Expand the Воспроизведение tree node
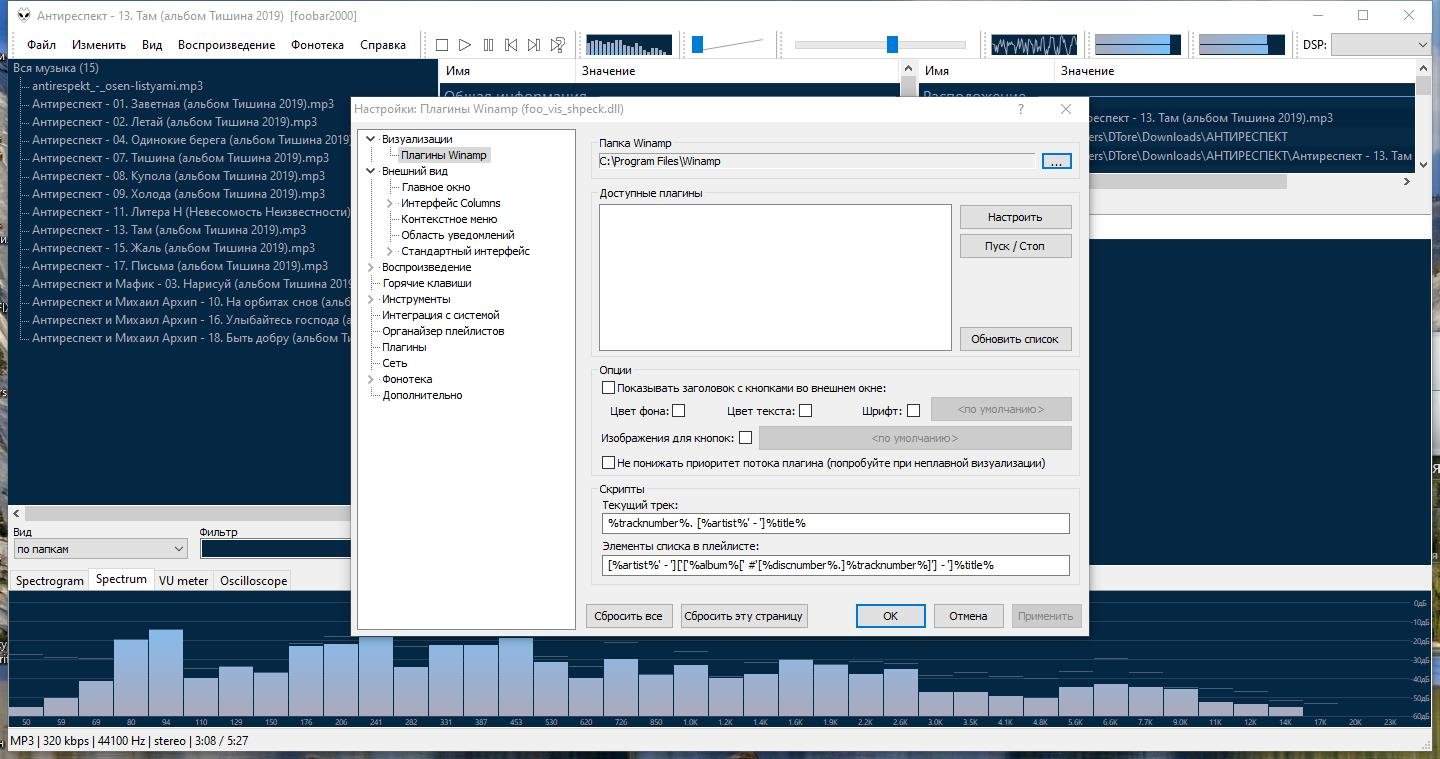Image resolution: width=1440 pixels, height=759 pixels. [x=371, y=267]
